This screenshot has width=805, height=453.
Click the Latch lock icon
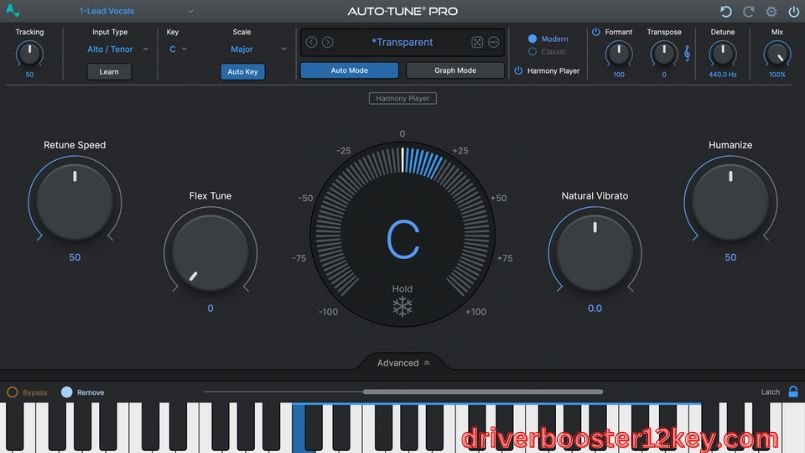(793, 392)
